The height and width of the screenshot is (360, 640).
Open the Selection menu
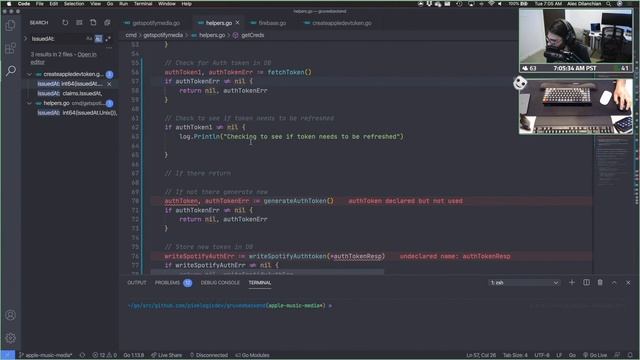(x=74, y=4)
